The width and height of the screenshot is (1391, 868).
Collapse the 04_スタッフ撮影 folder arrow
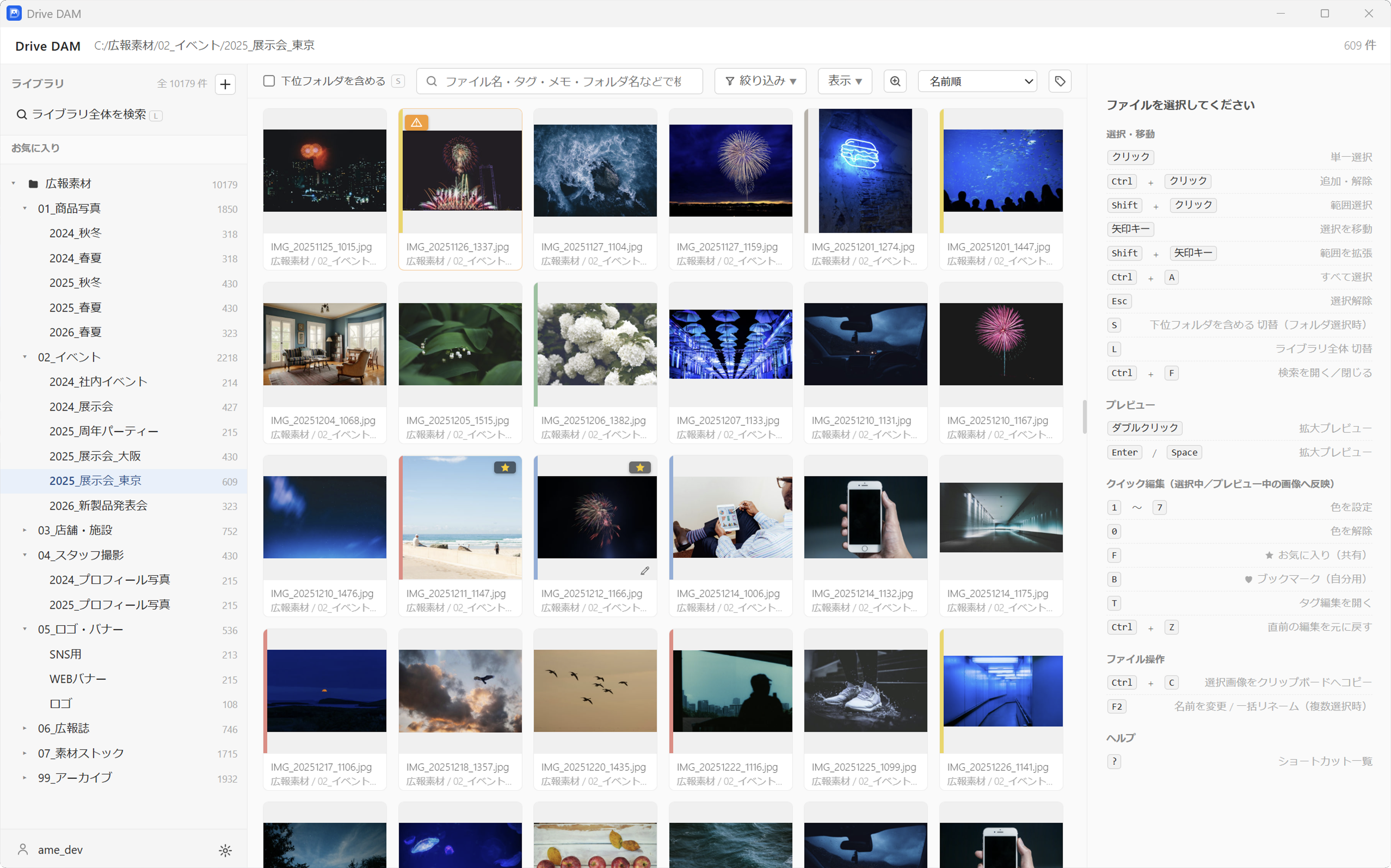pyautogui.click(x=24, y=555)
